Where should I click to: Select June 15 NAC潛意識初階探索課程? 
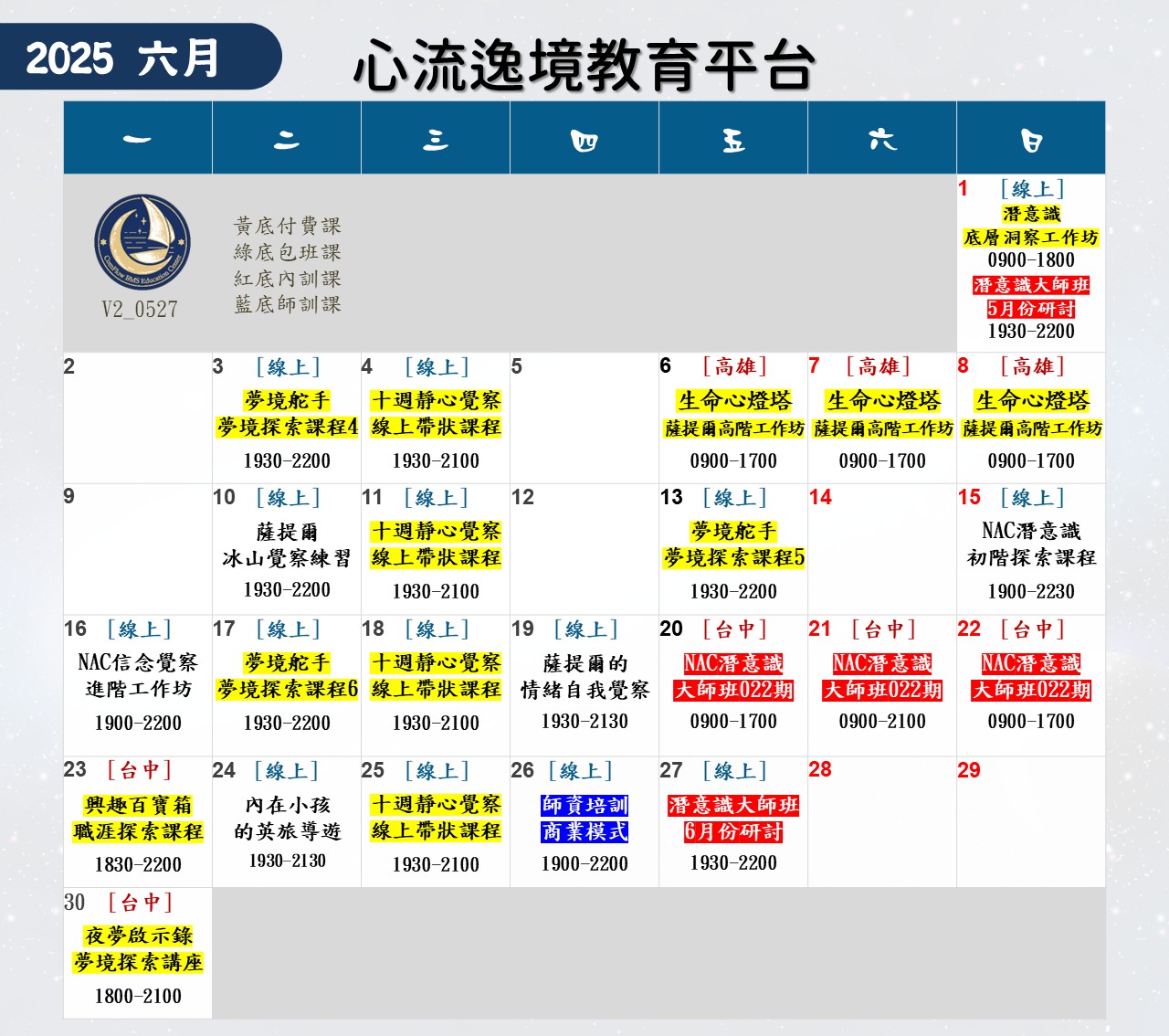pos(1031,544)
